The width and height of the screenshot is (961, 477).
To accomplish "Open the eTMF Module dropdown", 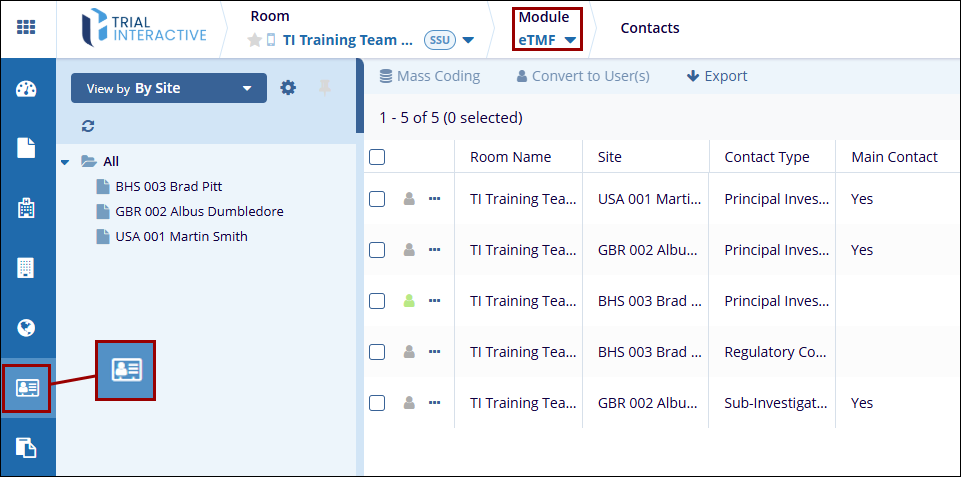I will click(x=547, y=40).
